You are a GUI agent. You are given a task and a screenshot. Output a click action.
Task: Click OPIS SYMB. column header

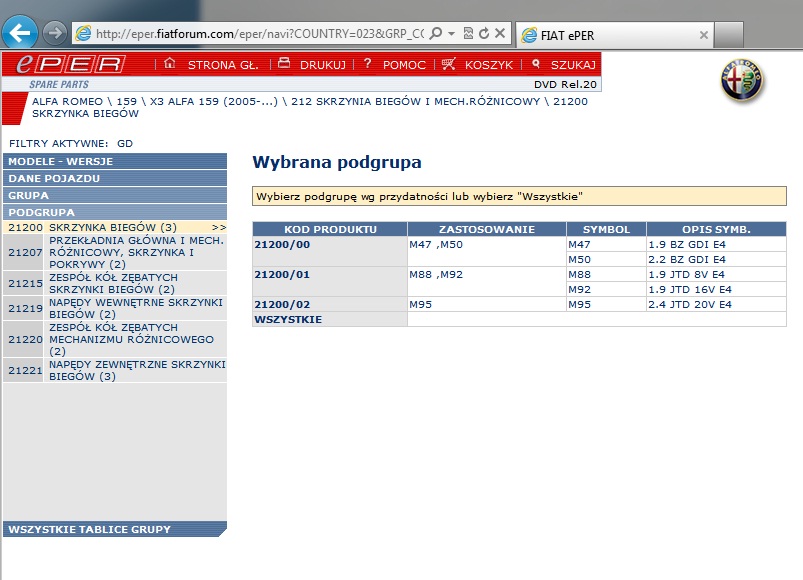[x=716, y=229]
